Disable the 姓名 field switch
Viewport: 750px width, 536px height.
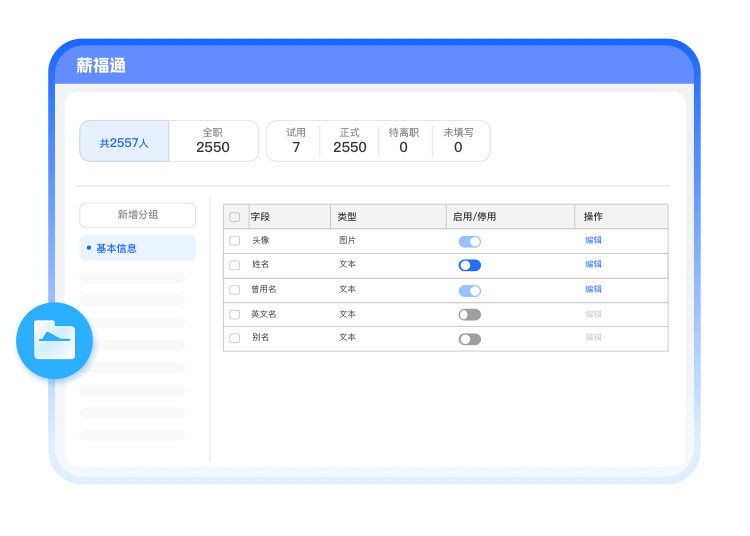coord(469,265)
